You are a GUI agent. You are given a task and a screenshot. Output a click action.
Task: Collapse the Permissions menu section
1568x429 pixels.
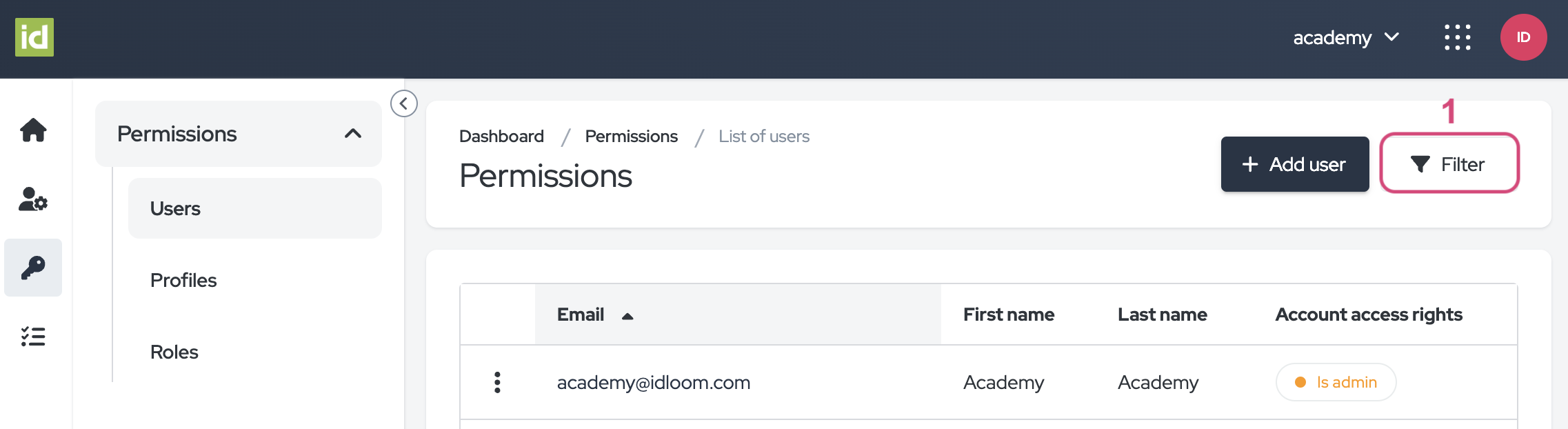(x=353, y=134)
